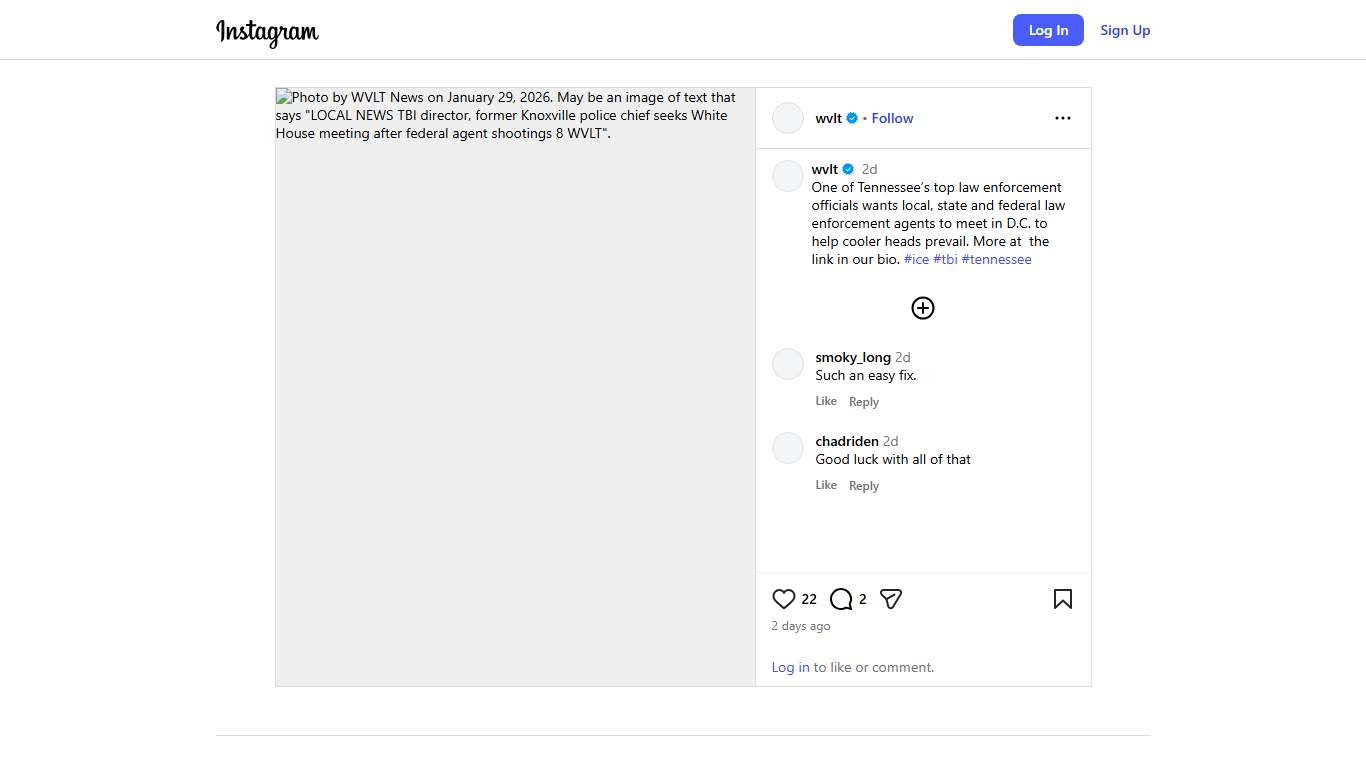The width and height of the screenshot is (1366, 768).
Task: Click the heart like icon
Action: [x=783, y=599]
